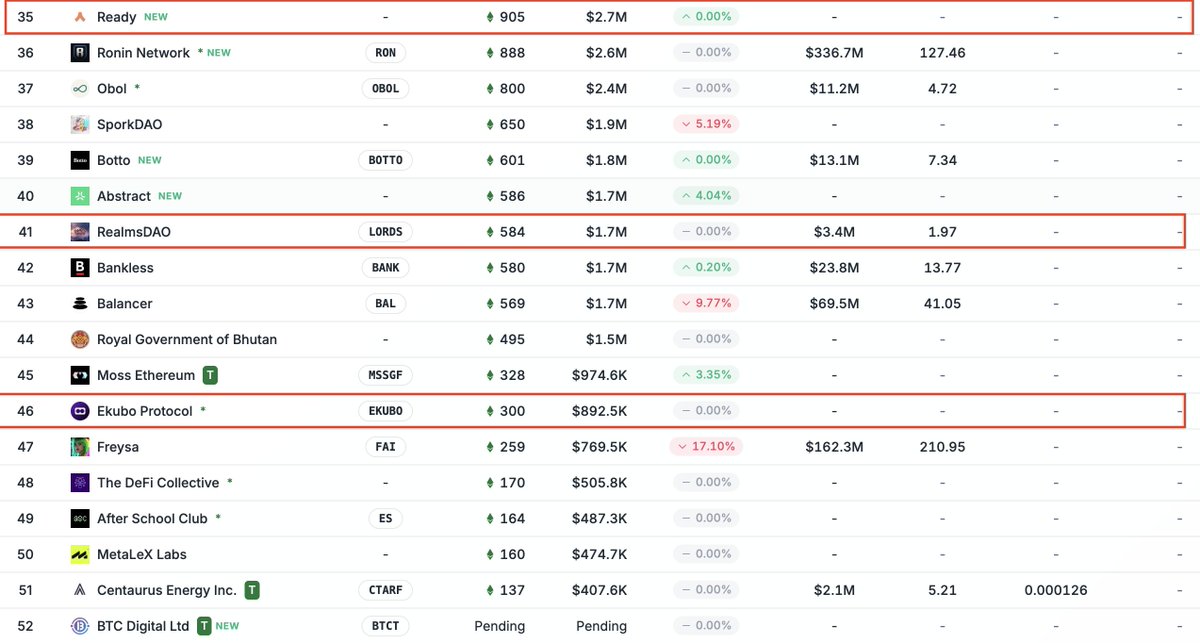This screenshot has height=643, width=1200.
Task: Click the Balancer logo icon
Action: click(80, 304)
